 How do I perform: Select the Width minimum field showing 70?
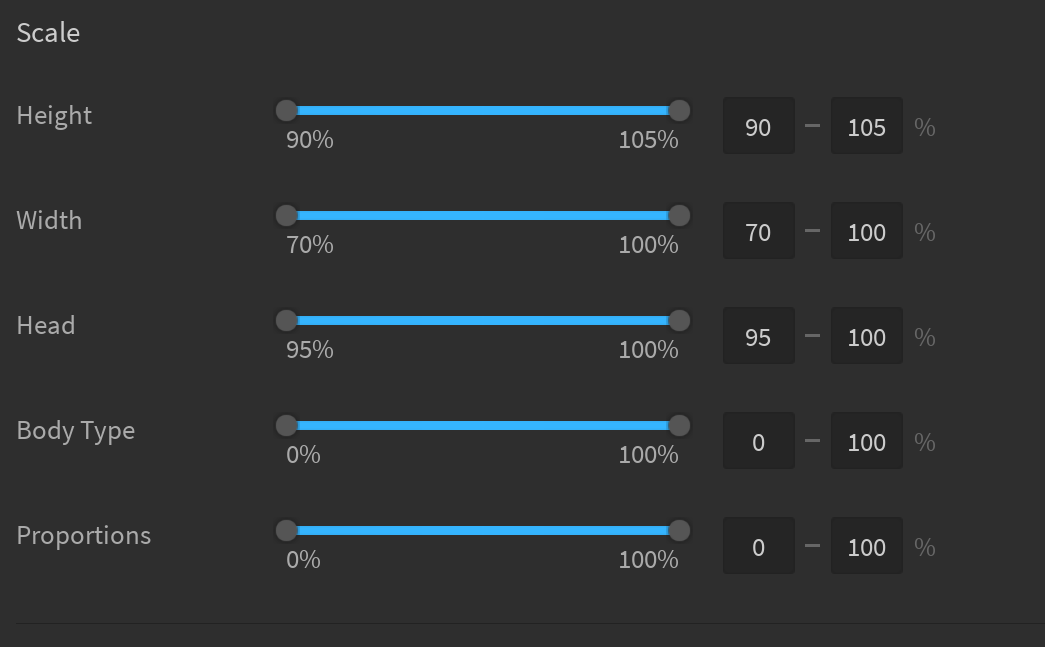(758, 230)
